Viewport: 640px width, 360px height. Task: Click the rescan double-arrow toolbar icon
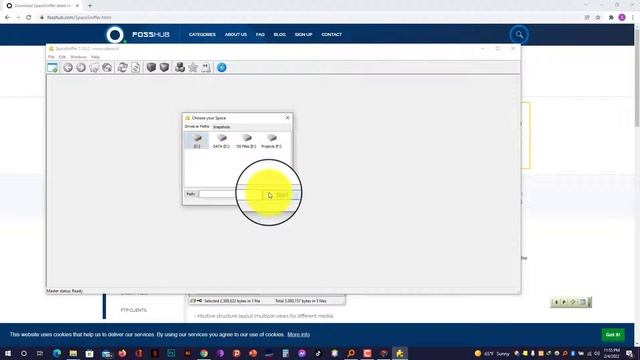[x=122, y=68]
